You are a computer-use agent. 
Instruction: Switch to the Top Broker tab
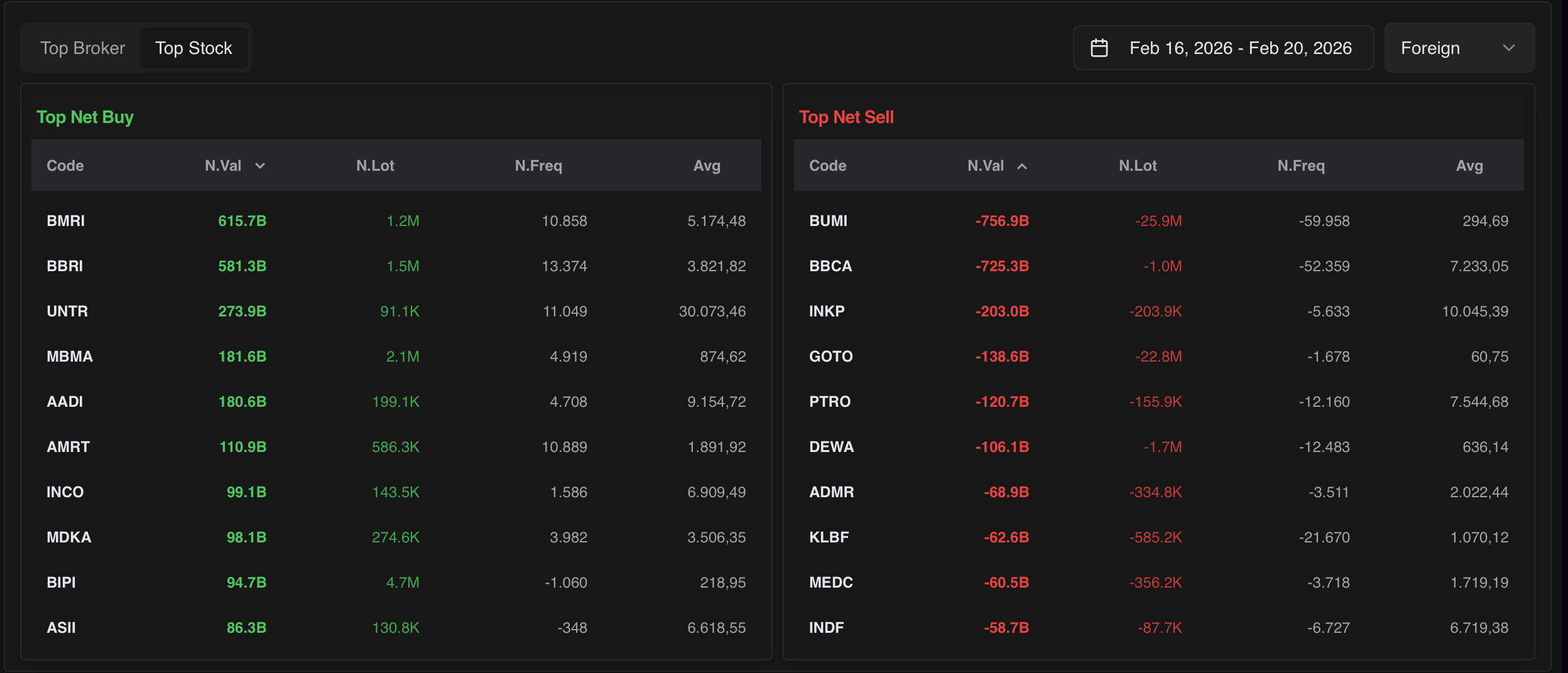point(82,48)
